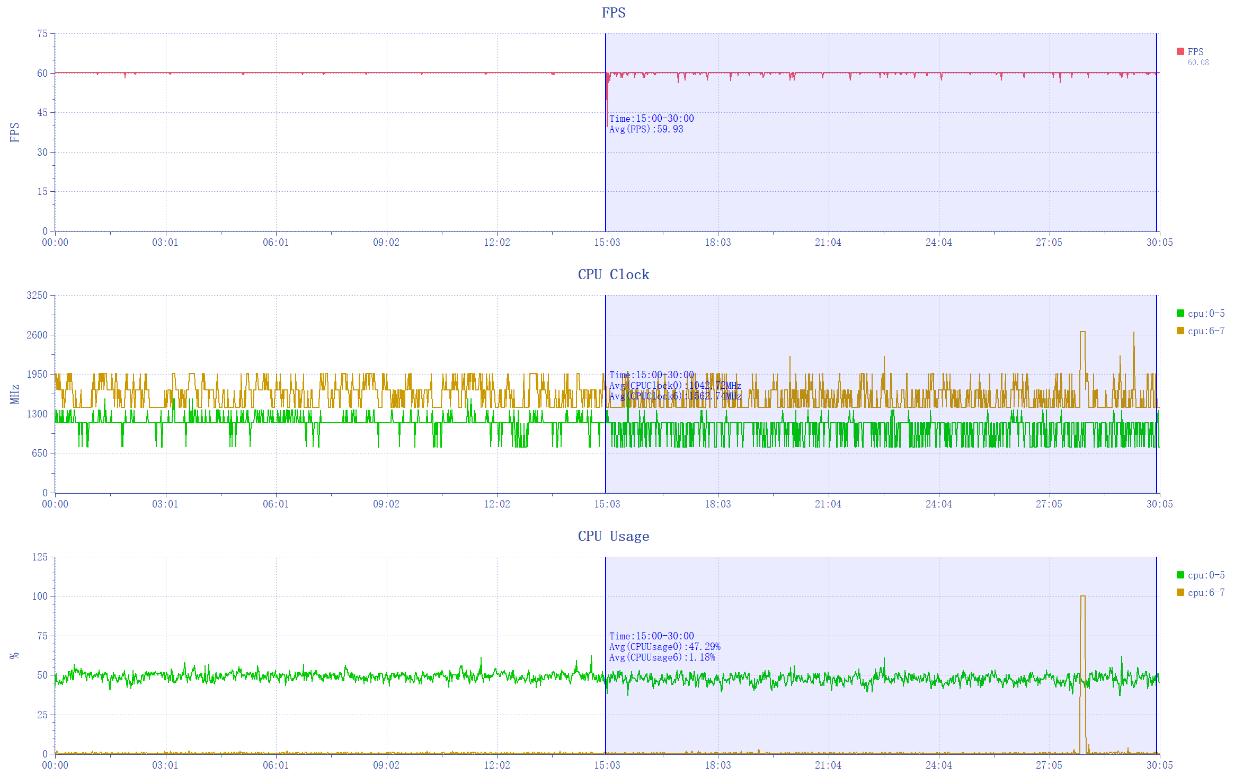Click Time:15:00-30:00 annotation in CPU Clock chart

tap(651, 375)
